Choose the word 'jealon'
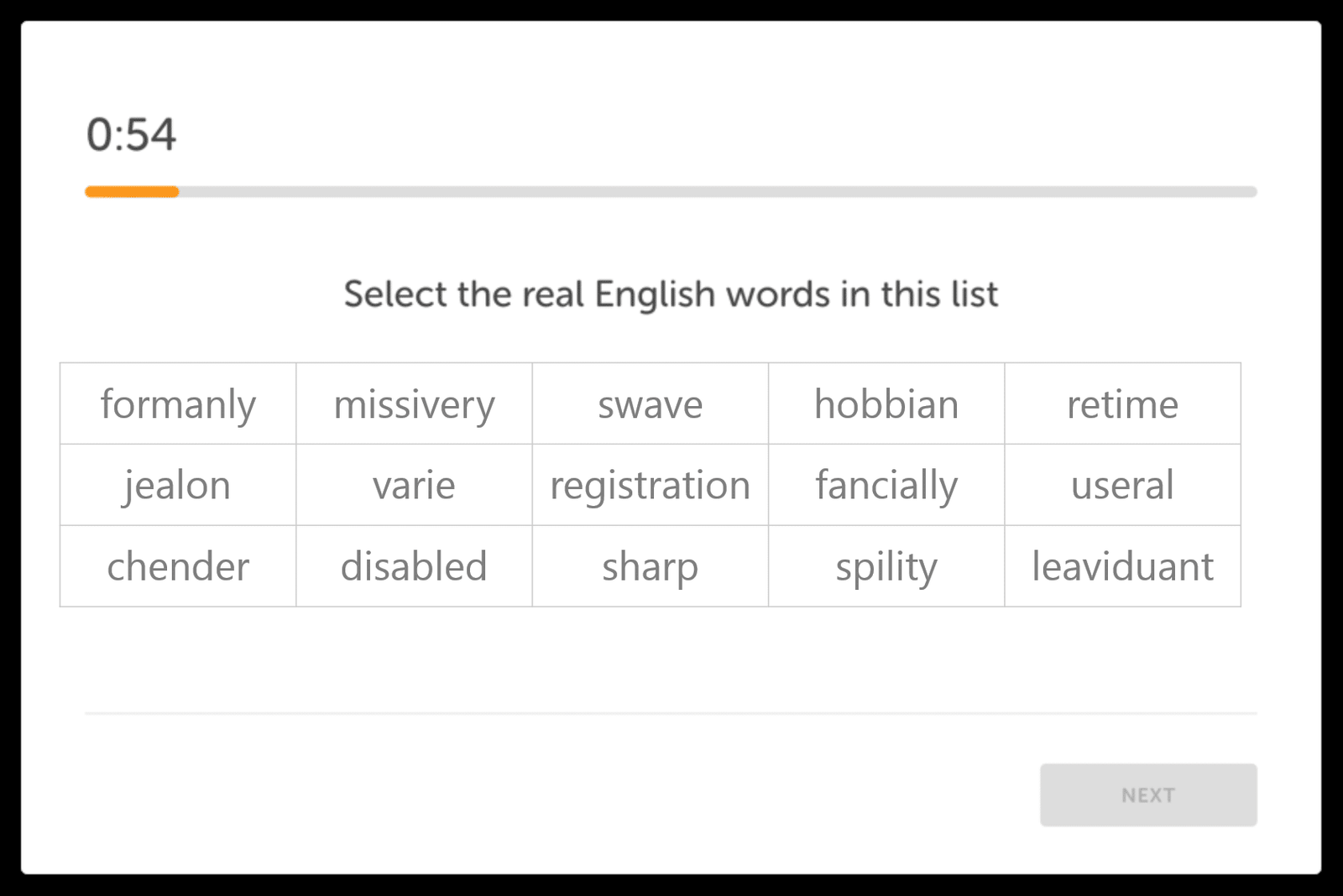This screenshot has width=1343, height=896. 177,485
